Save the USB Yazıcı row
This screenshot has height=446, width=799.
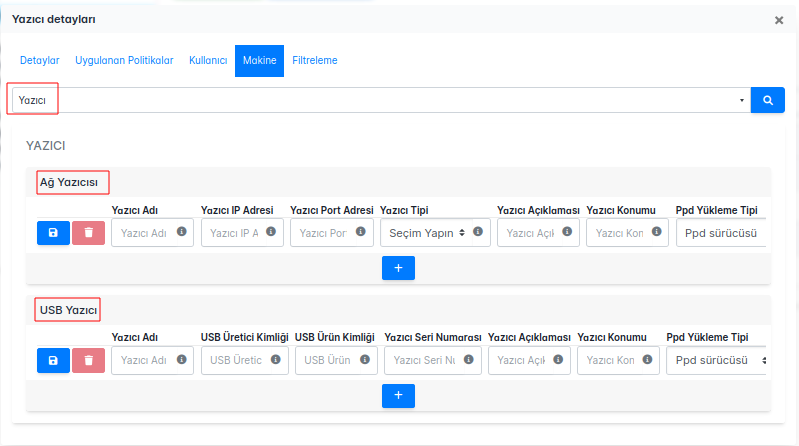click(53, 360)
